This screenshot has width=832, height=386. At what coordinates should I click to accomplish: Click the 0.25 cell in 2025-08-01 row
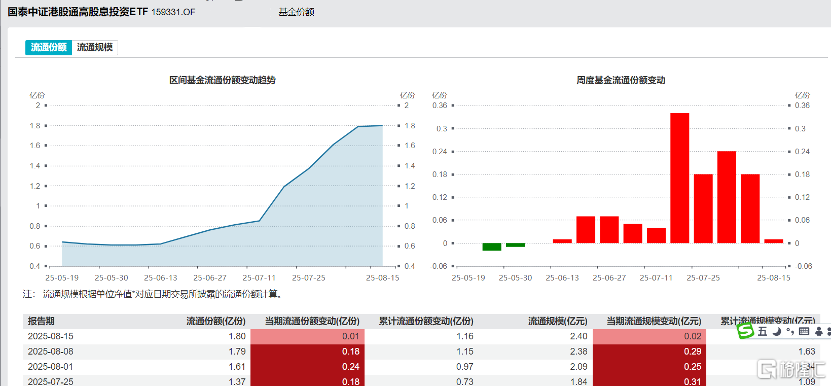[649, 367]
